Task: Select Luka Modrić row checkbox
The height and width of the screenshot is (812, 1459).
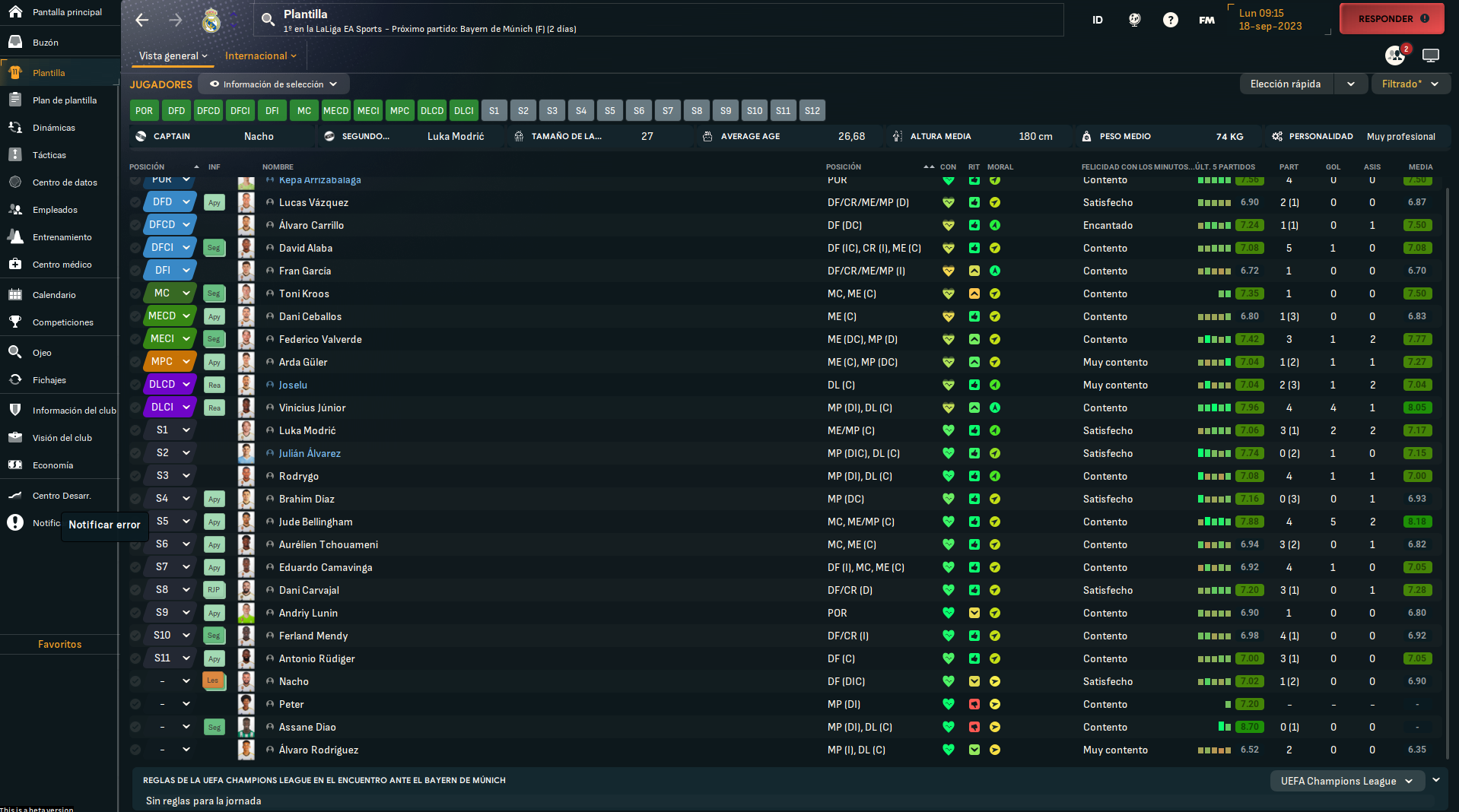Action: (x=135, y=430)
